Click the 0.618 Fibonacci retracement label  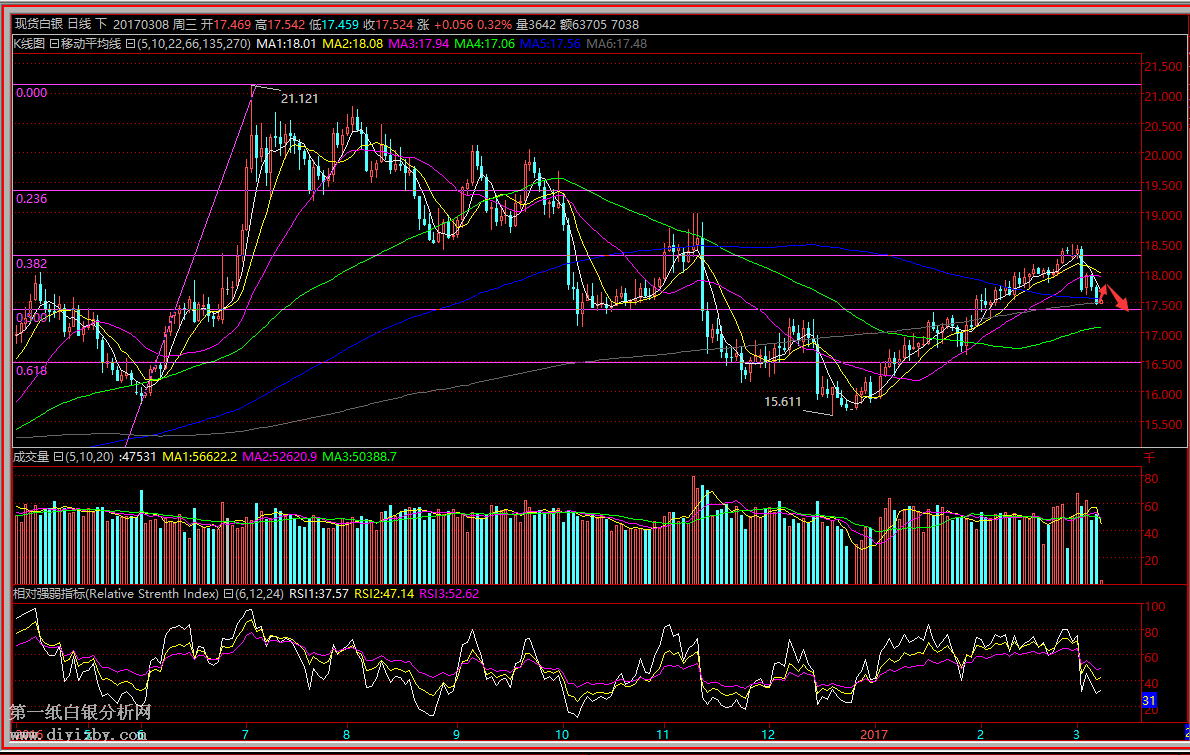click(32, 370)
